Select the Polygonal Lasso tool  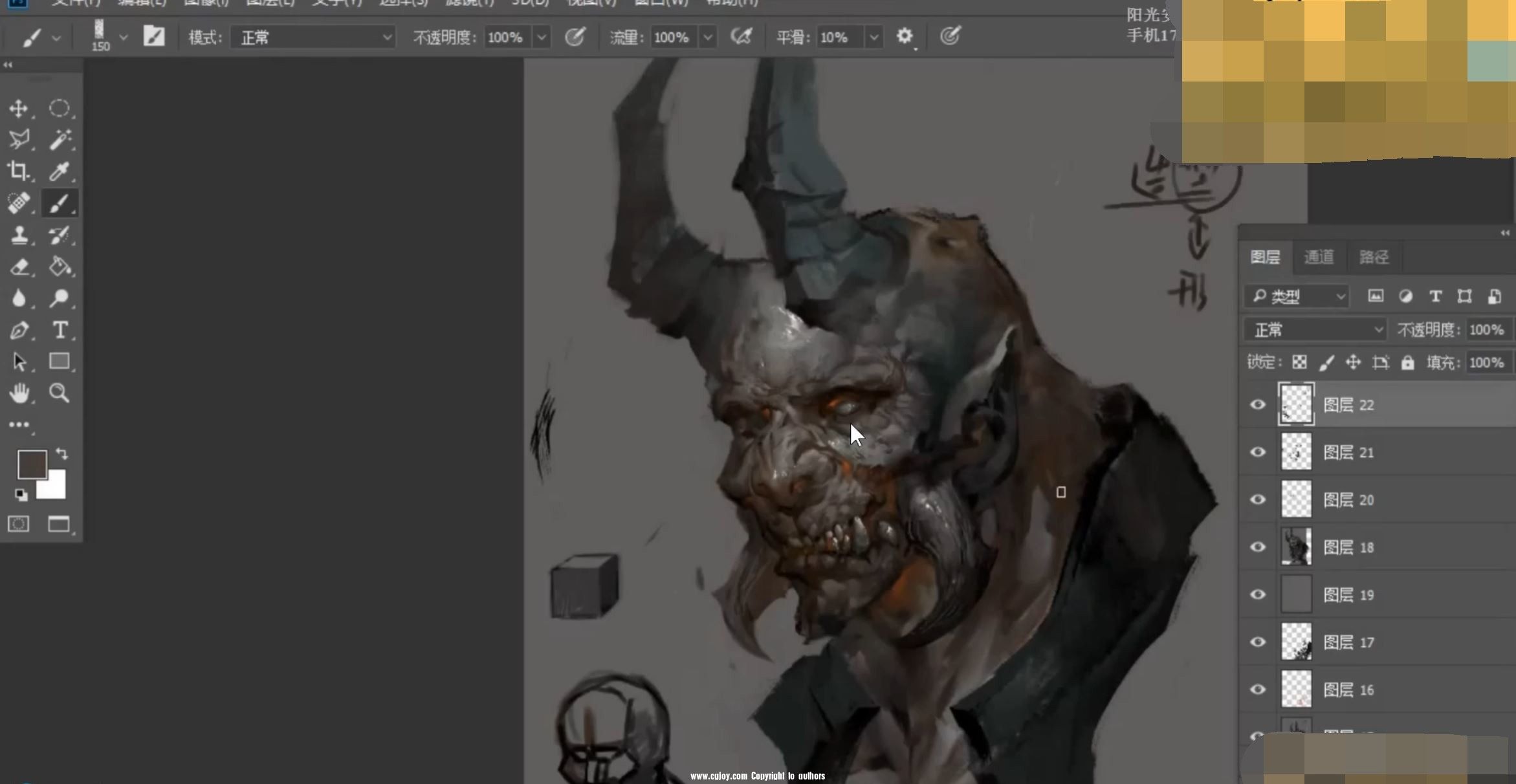click(19, 139)
